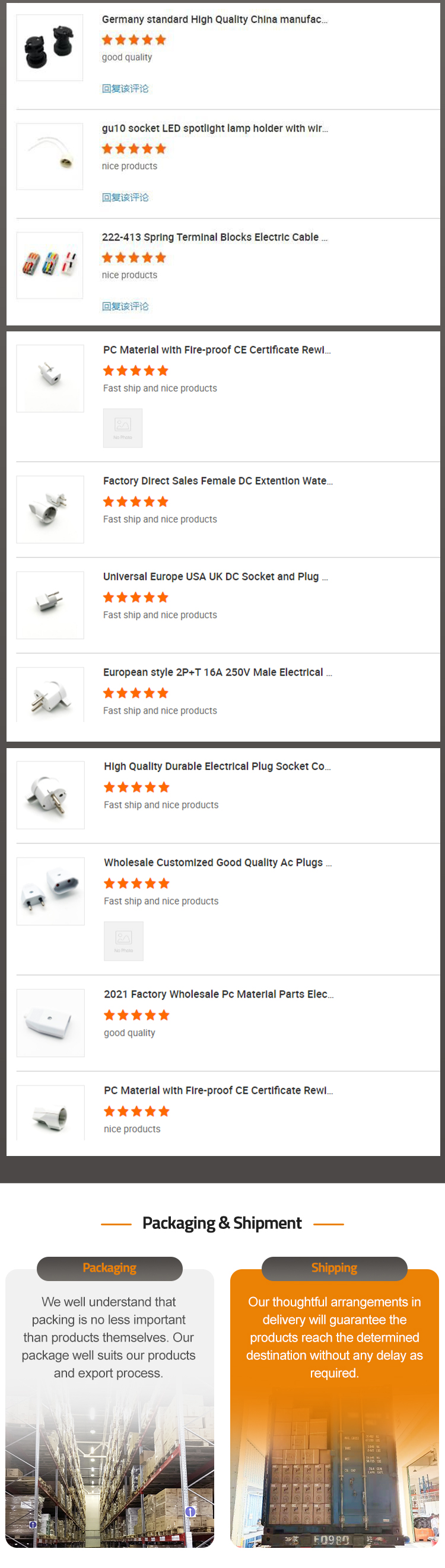Select the Shipping tab label
The height and width of the screenshot is (1568, 445).
tap(334, 1268)
